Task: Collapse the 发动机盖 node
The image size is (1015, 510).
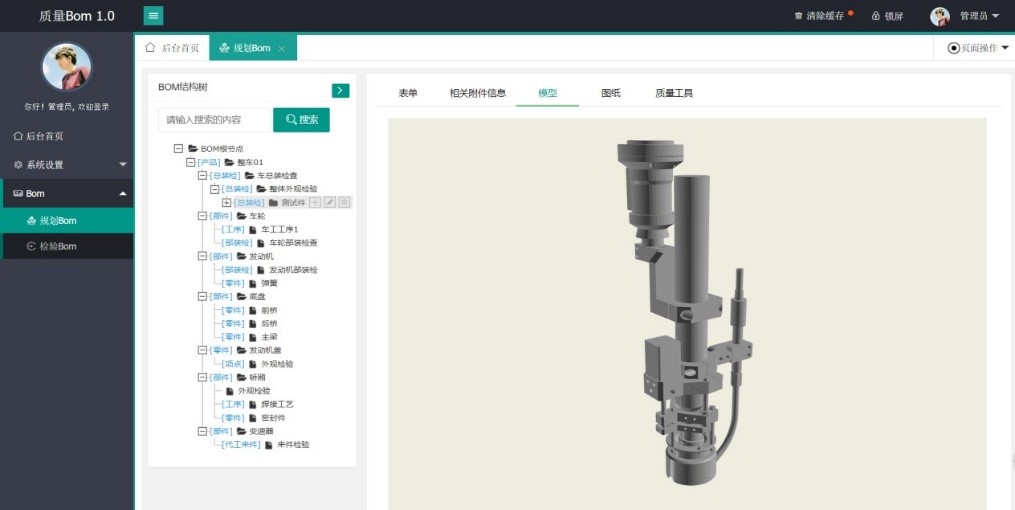Action: (x=202, y=350)
